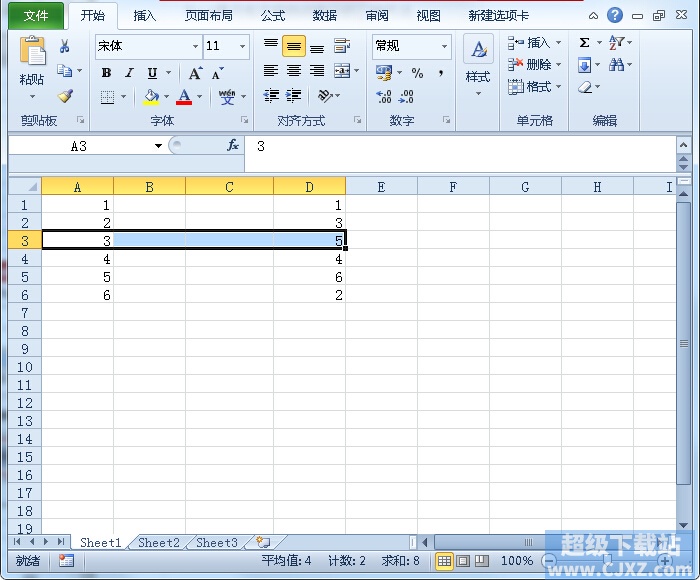Increase decimal places

click(384, 96)
